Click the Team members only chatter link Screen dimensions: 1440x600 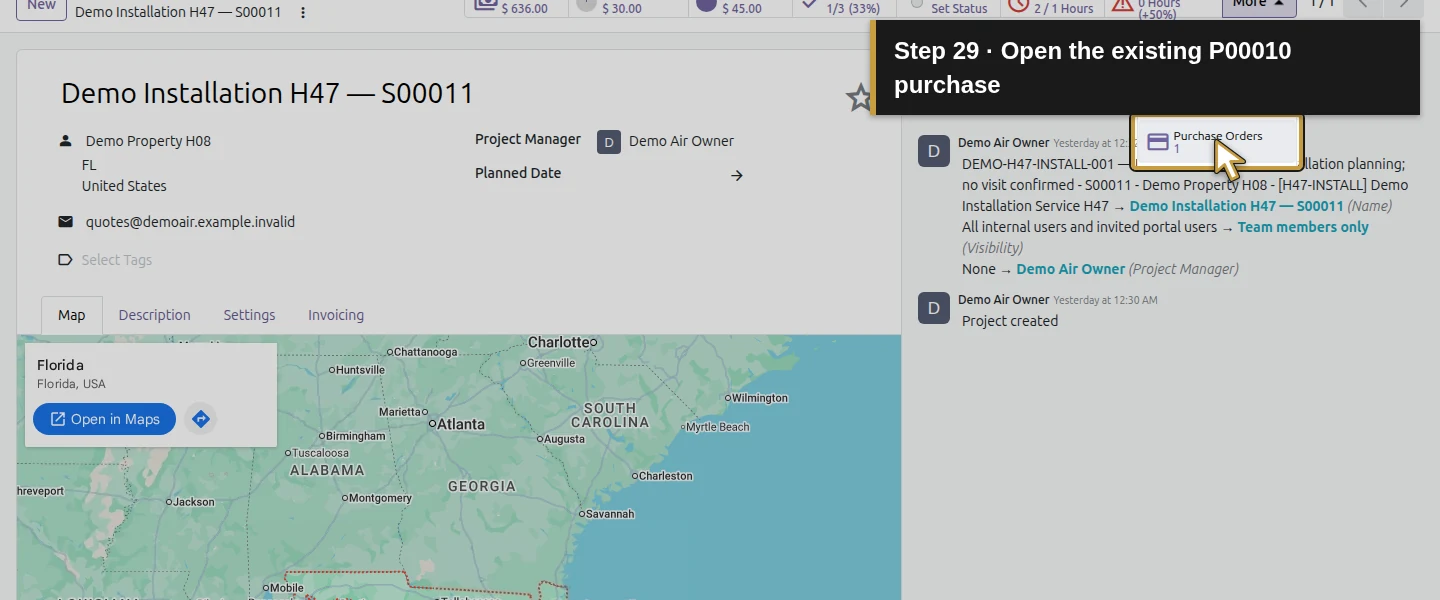click(x=1303, y=227)
